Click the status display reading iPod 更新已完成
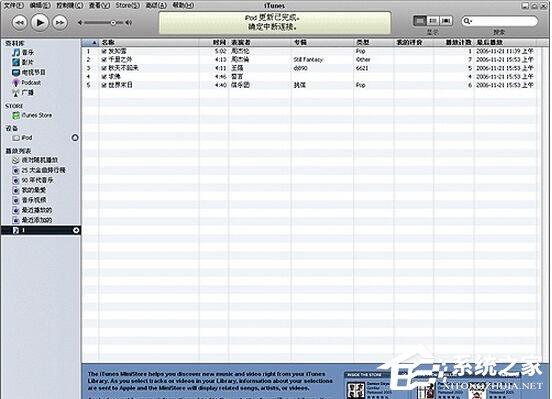 click(x=275, y=22)
